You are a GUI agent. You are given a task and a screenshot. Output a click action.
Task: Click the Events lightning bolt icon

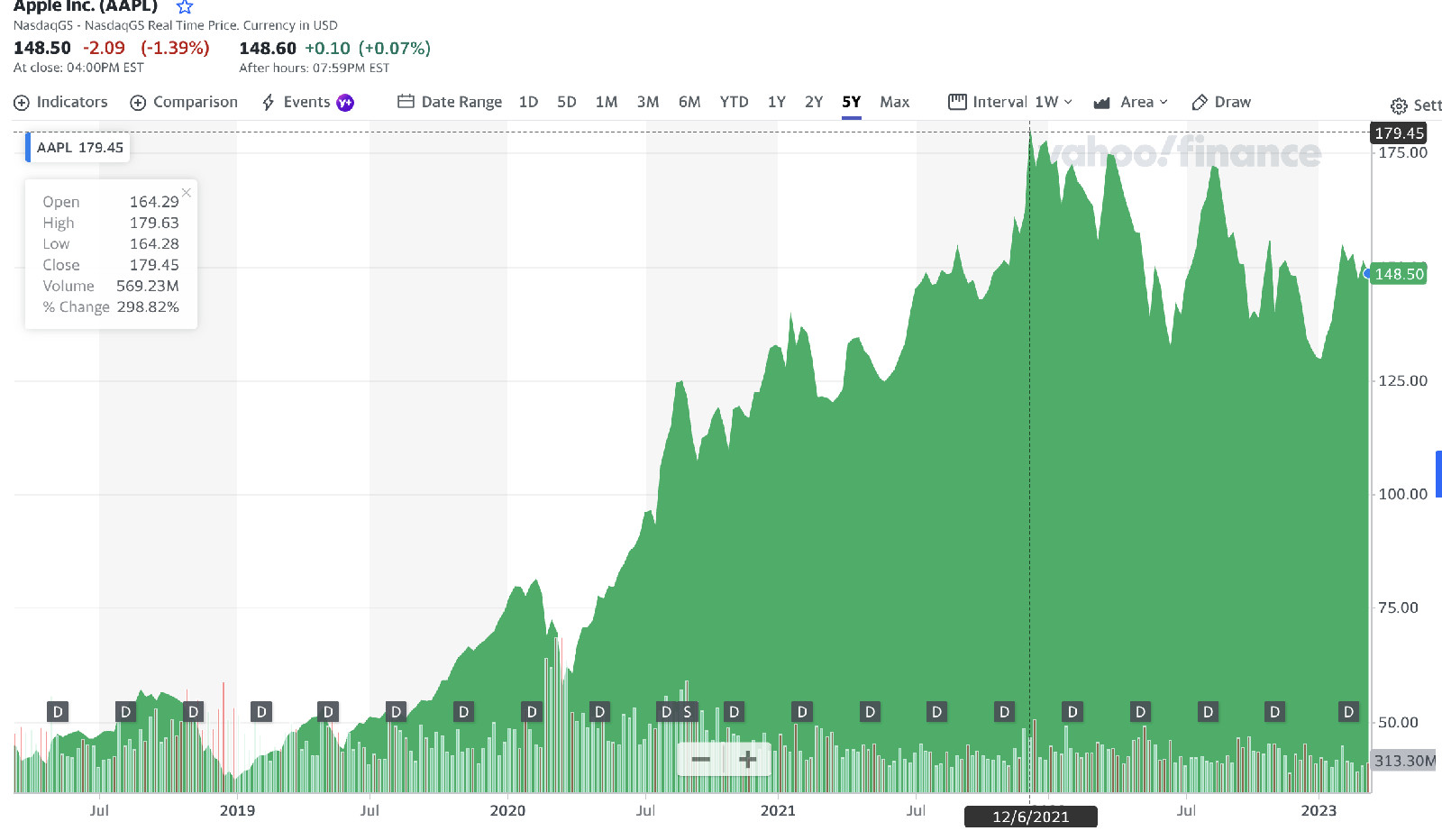click(x=268, y=103)
